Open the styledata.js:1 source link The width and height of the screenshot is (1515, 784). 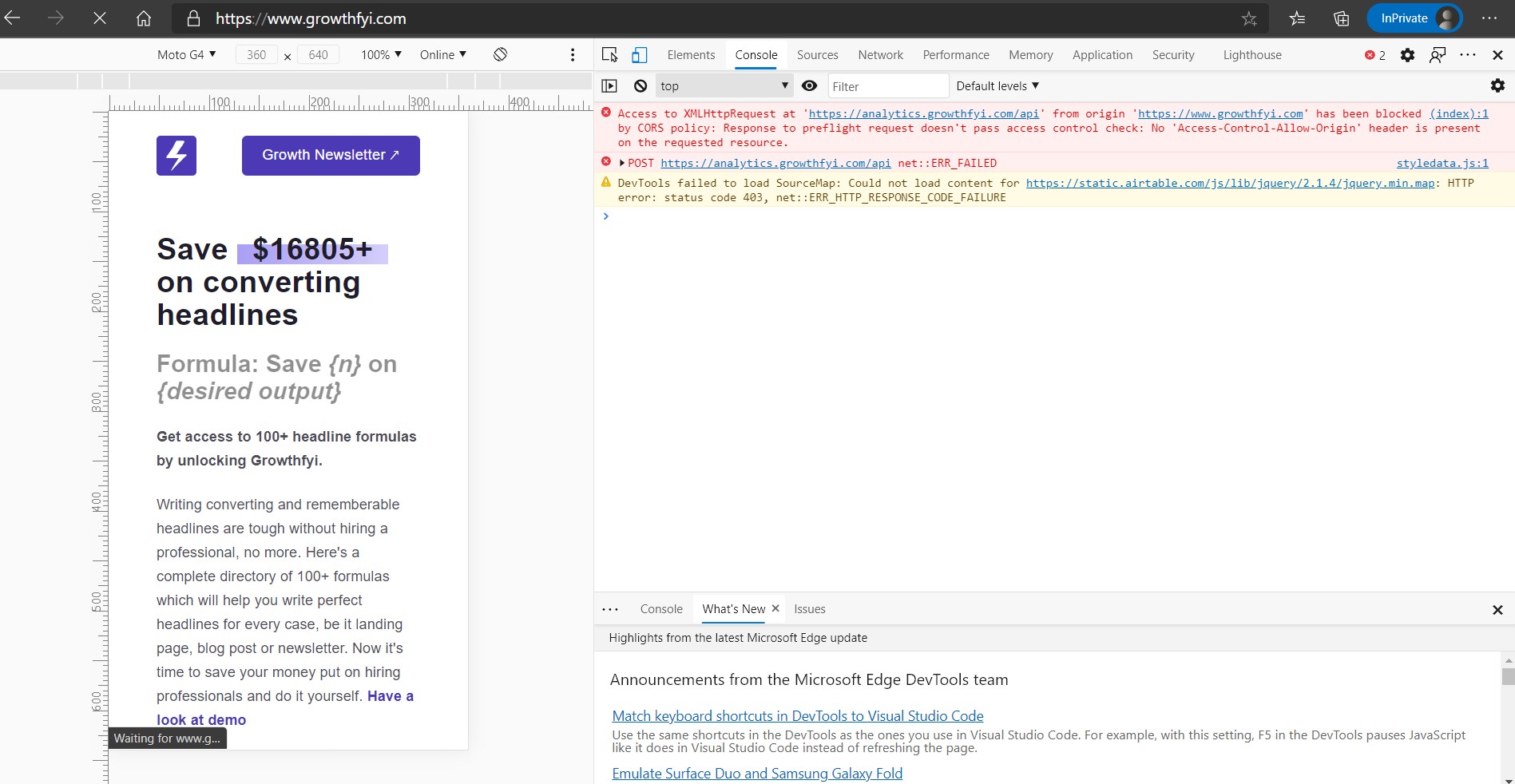1442,163
